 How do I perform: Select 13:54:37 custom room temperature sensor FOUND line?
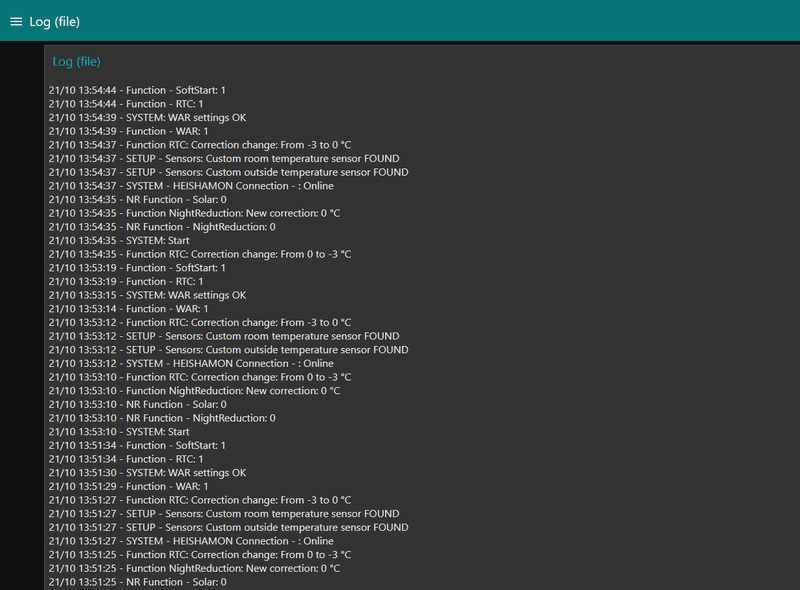pyautogui.click(x=224, y=159)
